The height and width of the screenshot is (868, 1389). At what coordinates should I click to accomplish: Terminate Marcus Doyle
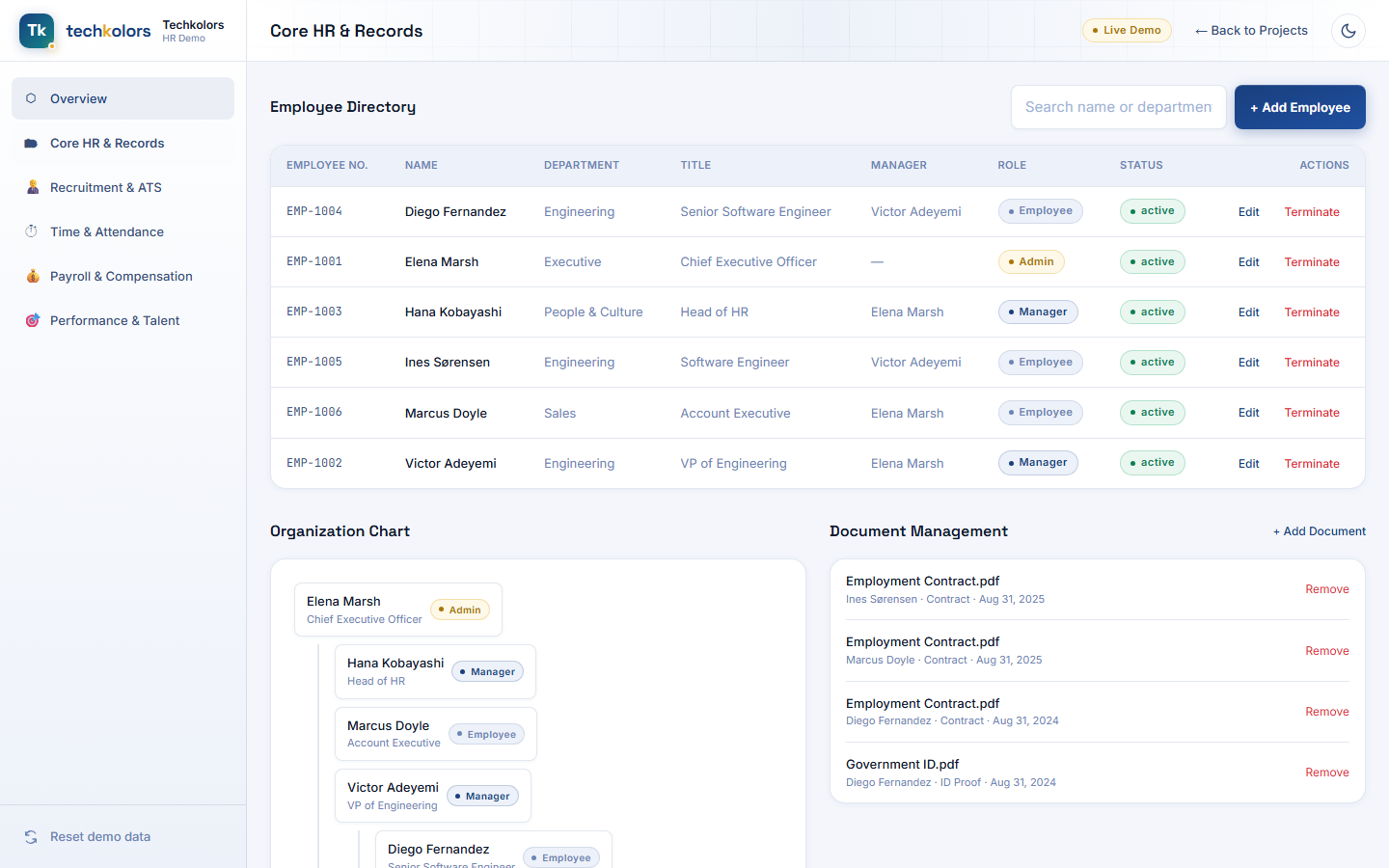(1312, 413)
